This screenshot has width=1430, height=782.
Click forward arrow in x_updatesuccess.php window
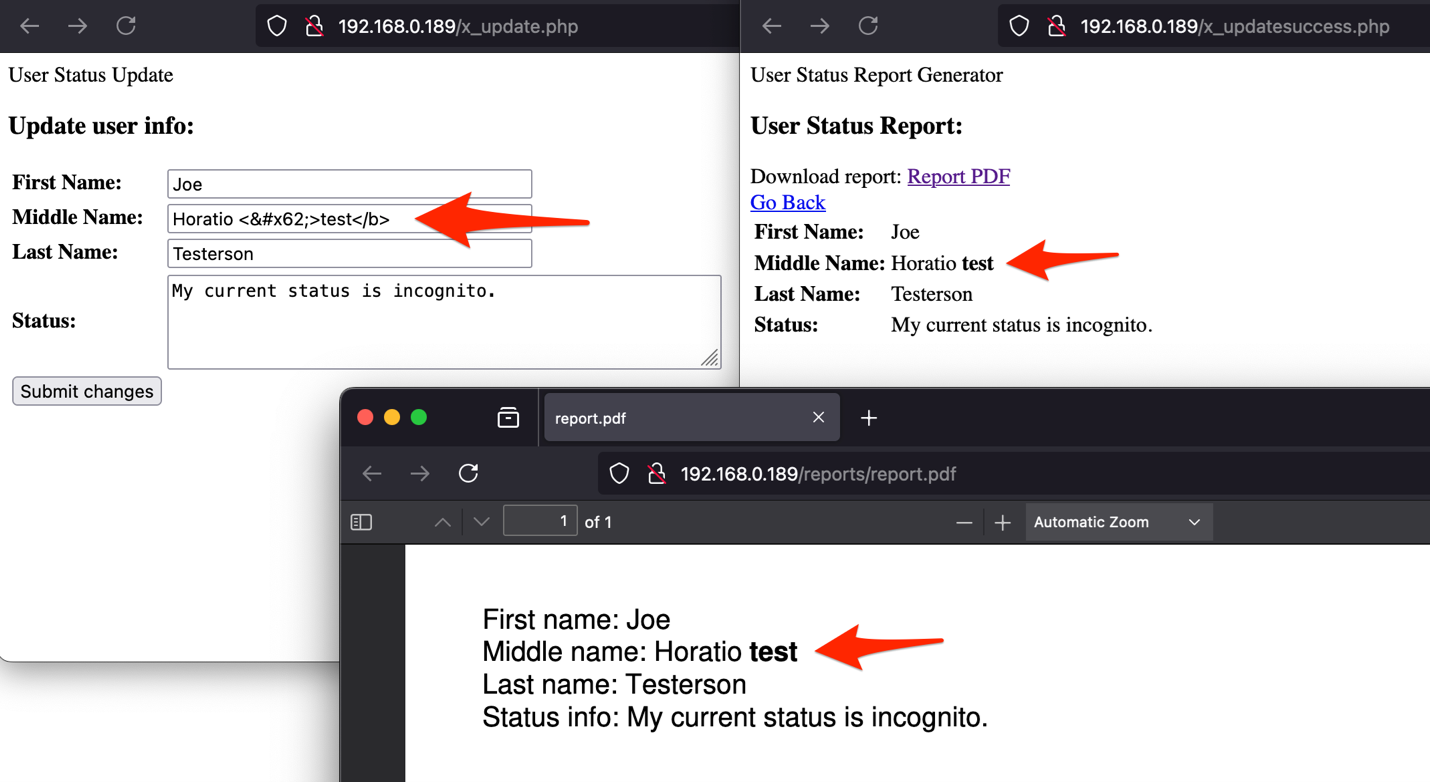pos(819,26)
